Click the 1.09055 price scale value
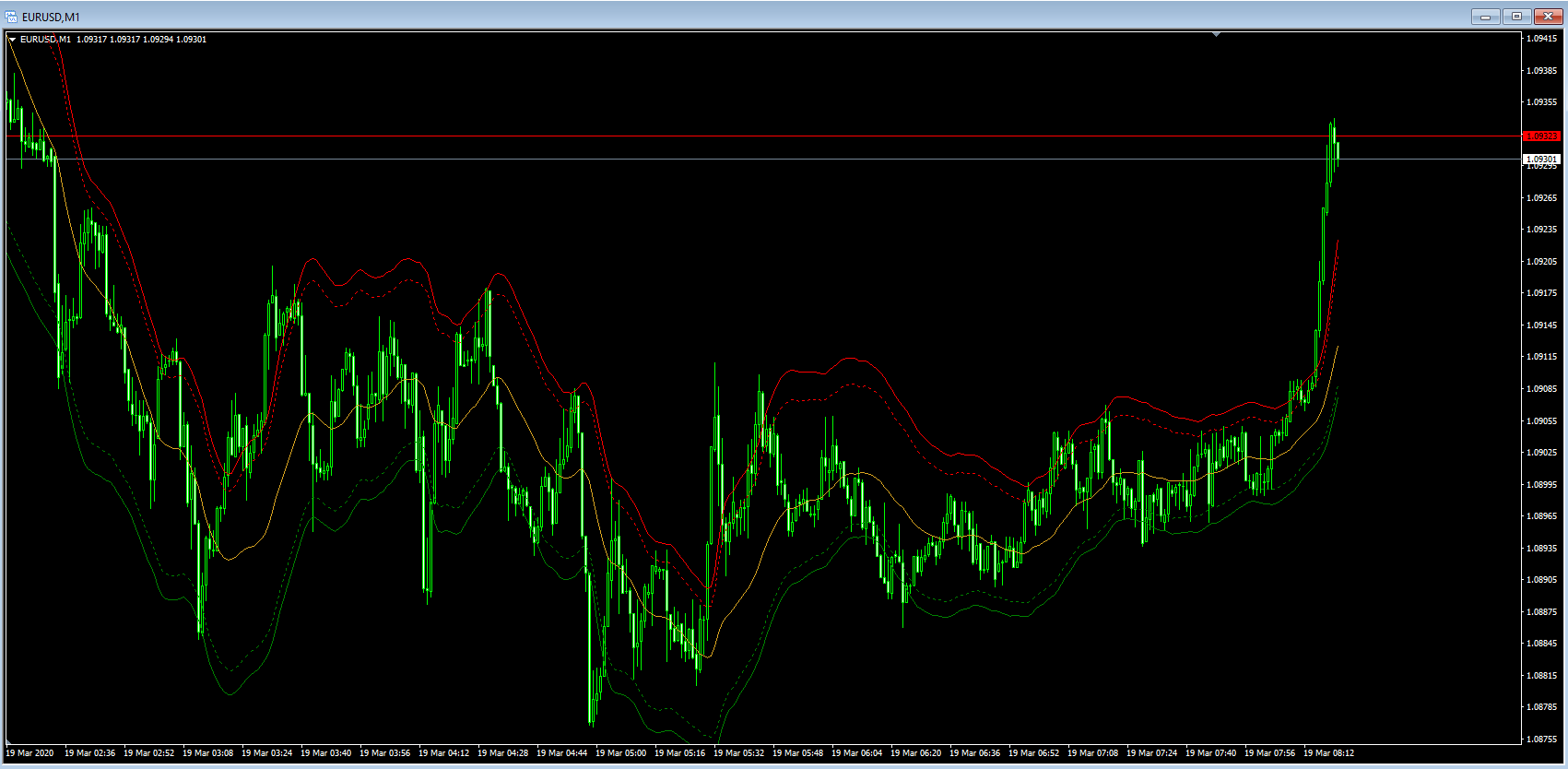The image size is (1568, 769). pos(1542,420)
